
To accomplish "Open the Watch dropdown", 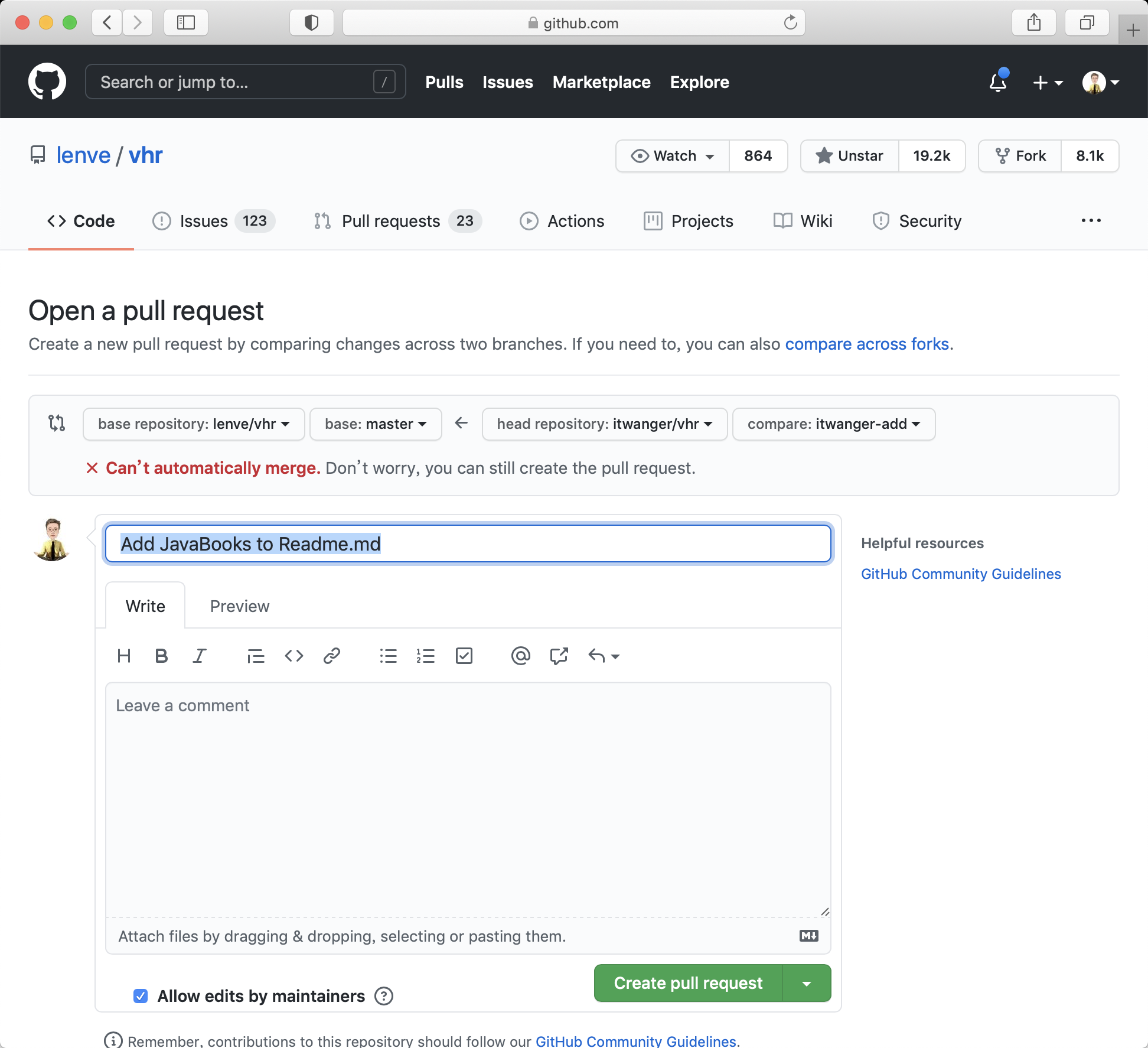I will (673, 156).
